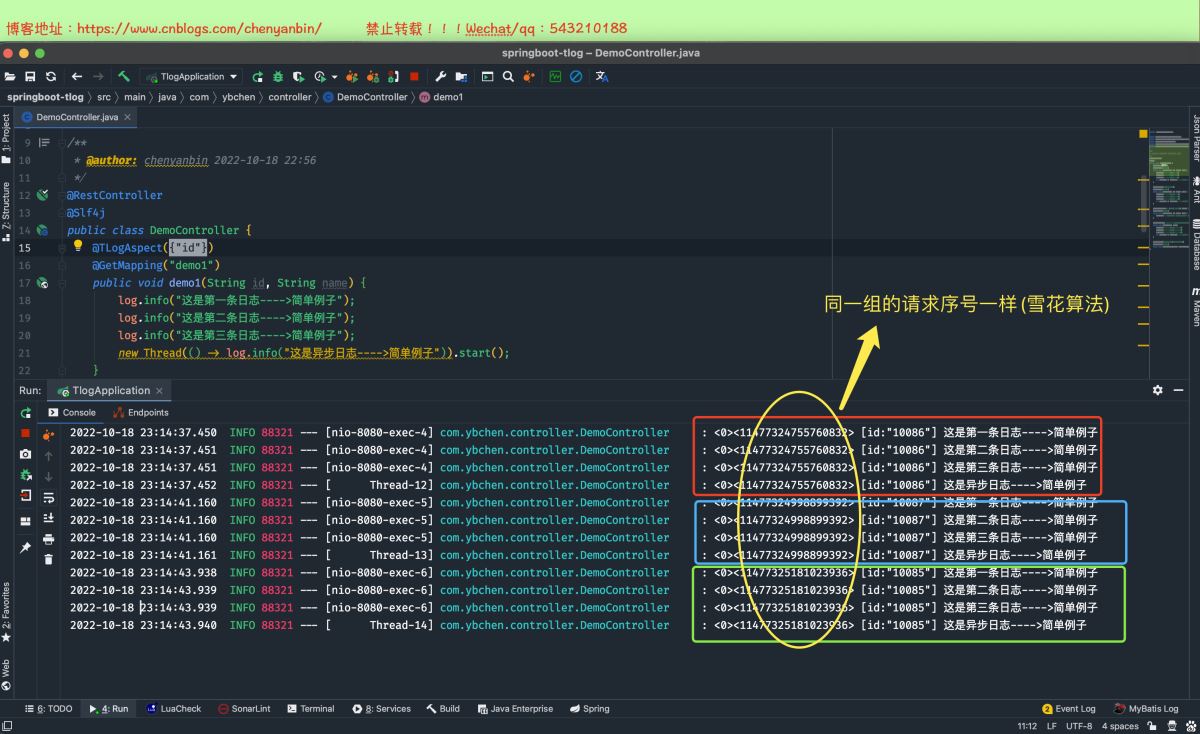Toggle scroll to end of console
1200x734 pixels.
(48, 518)
